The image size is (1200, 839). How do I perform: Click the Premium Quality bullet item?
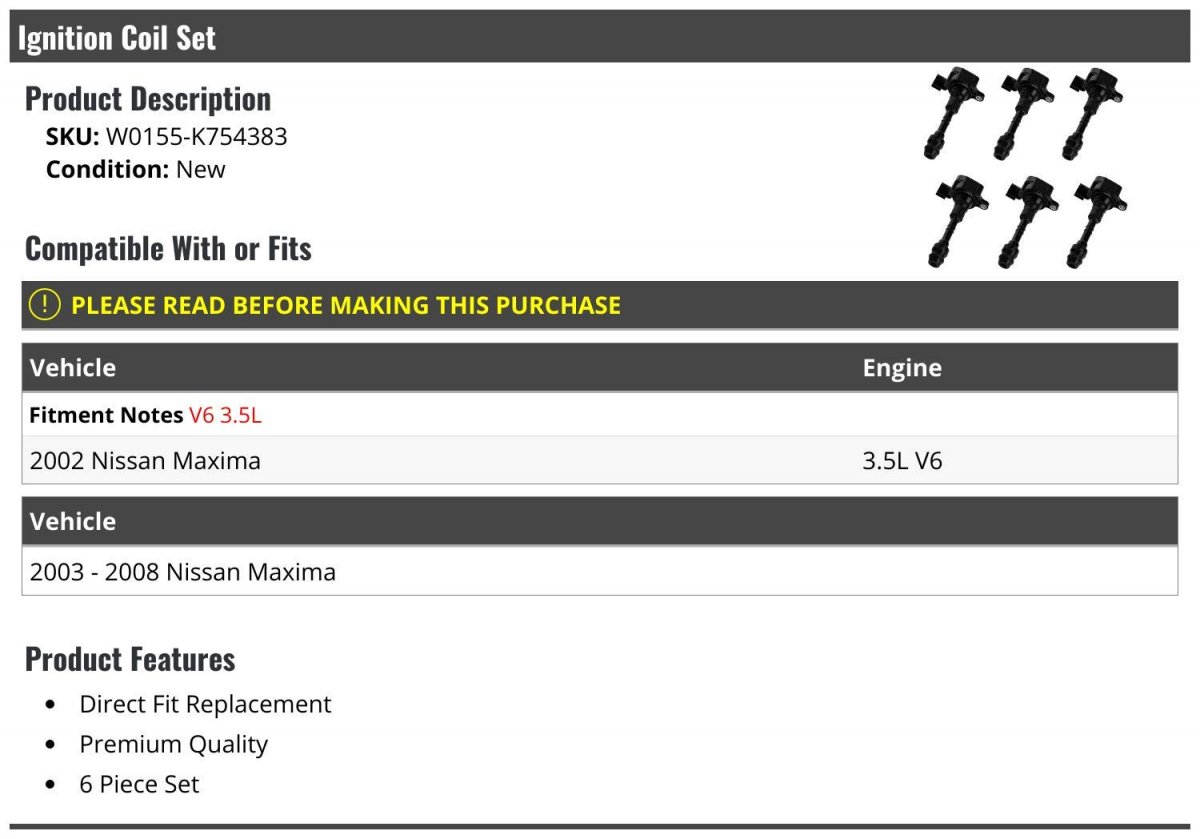[x=174, y=744]
